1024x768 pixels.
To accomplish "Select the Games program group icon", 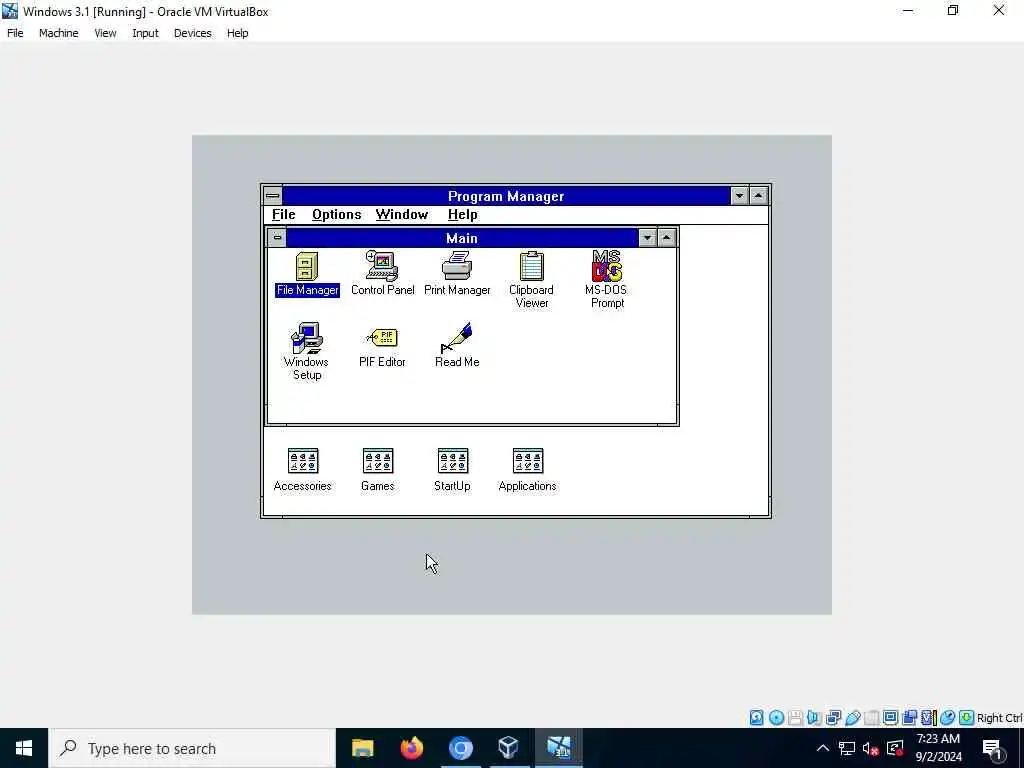I will (x=377, y=470).
